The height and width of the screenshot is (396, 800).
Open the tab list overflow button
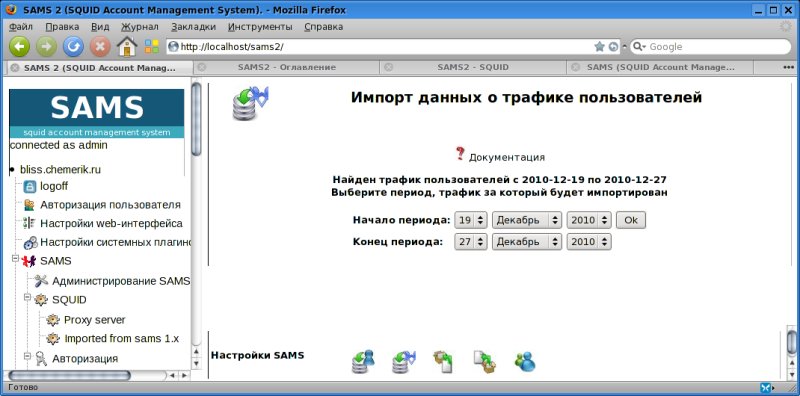pyautogui.click(x=788, y=67)
